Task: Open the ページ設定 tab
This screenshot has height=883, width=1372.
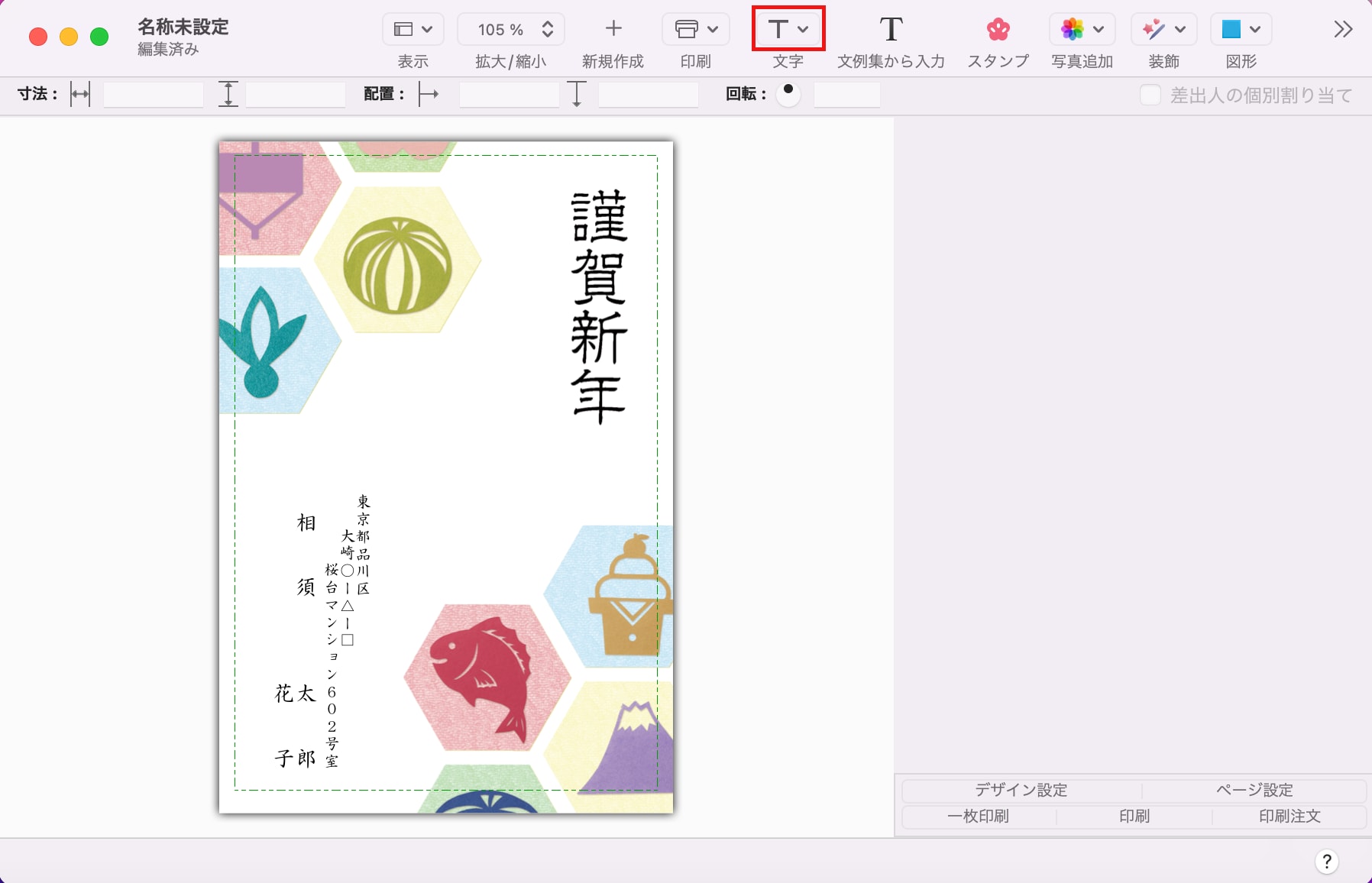Action: (1254, 791)
